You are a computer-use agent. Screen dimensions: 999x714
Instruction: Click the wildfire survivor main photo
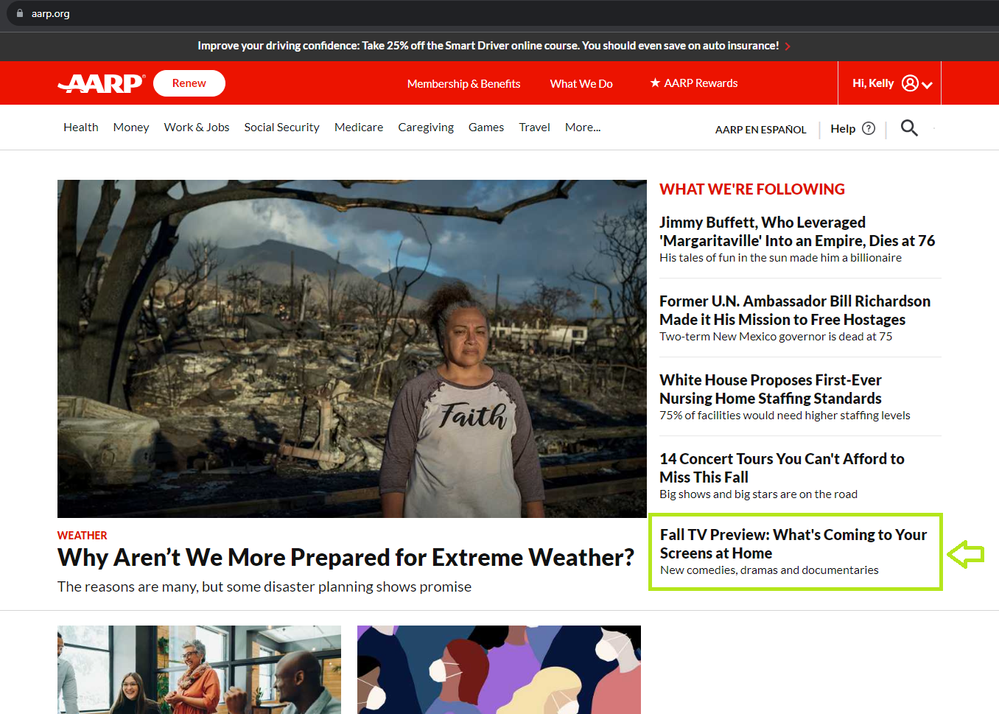coord(352,348)
